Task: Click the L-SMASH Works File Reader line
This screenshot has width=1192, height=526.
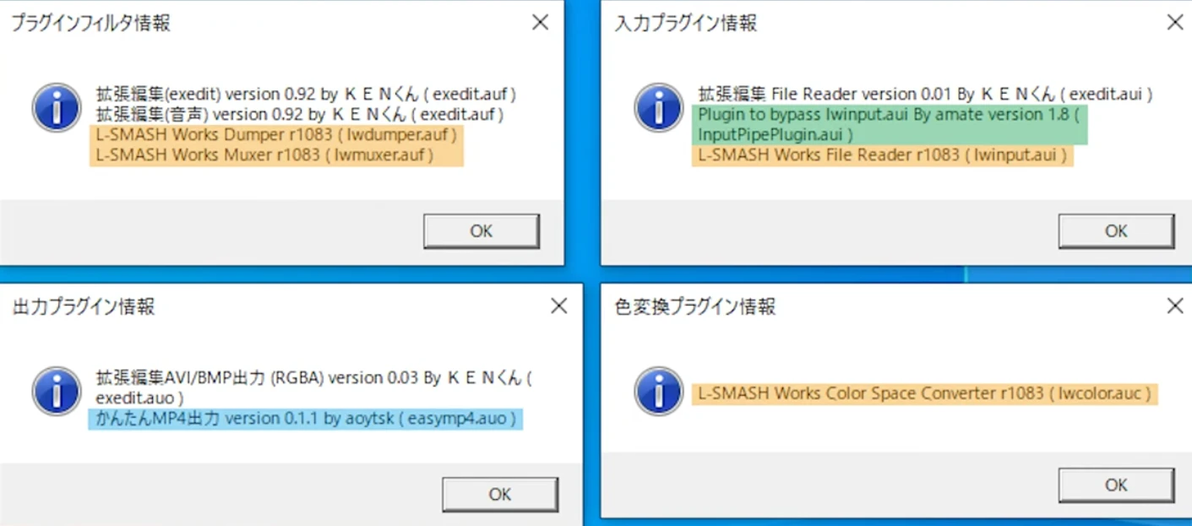Action: pos(883,156)
